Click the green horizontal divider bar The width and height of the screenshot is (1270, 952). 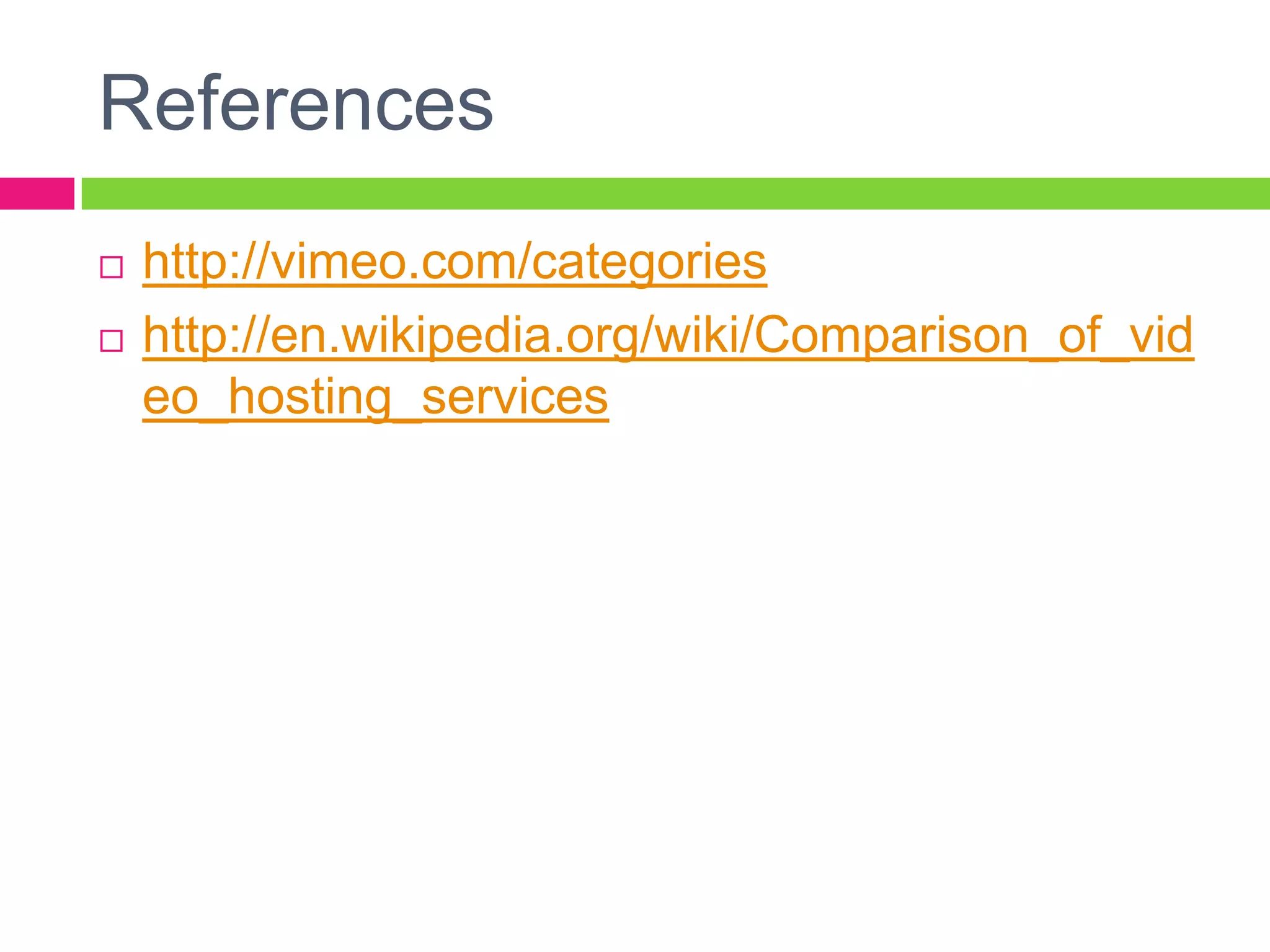tap(676, 193)
